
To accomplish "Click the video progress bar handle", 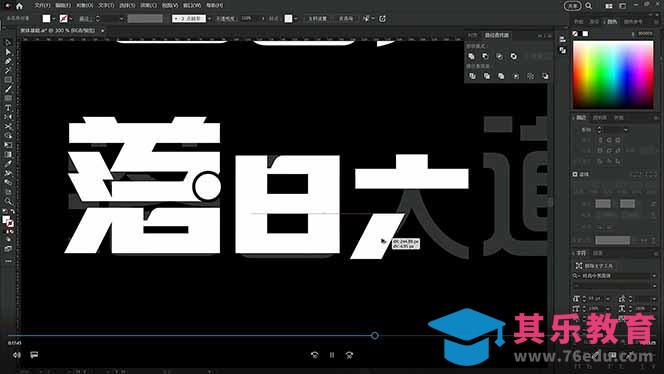I will tap(375, 335).
